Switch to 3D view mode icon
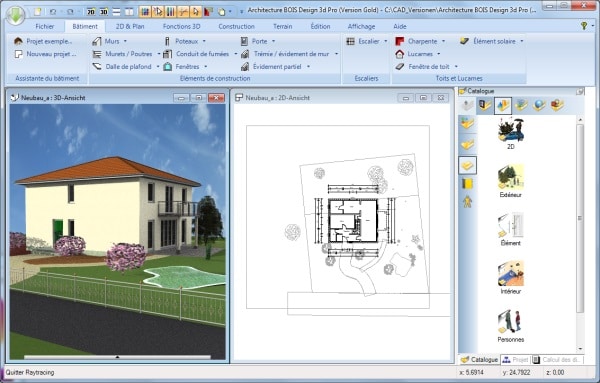600x383 pixels. click(103, 12)
